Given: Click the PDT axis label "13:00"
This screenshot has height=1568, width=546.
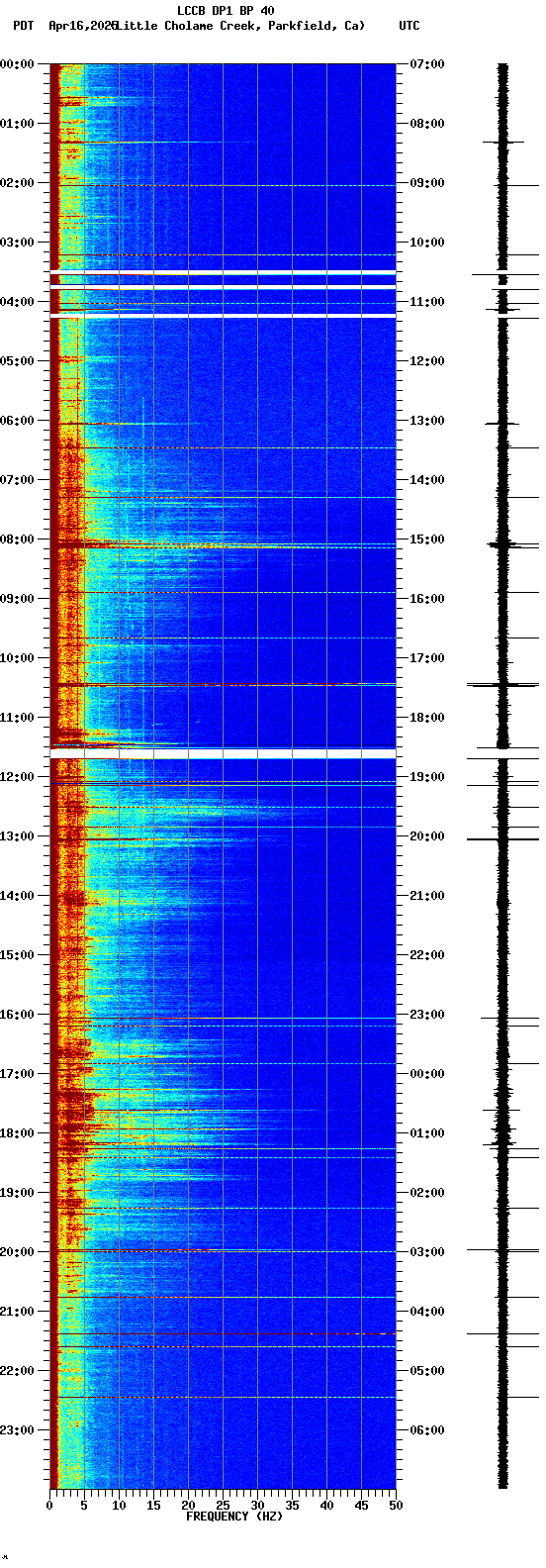Looking at the screenshot, I should pyautogui.click(x=18, y=836).
